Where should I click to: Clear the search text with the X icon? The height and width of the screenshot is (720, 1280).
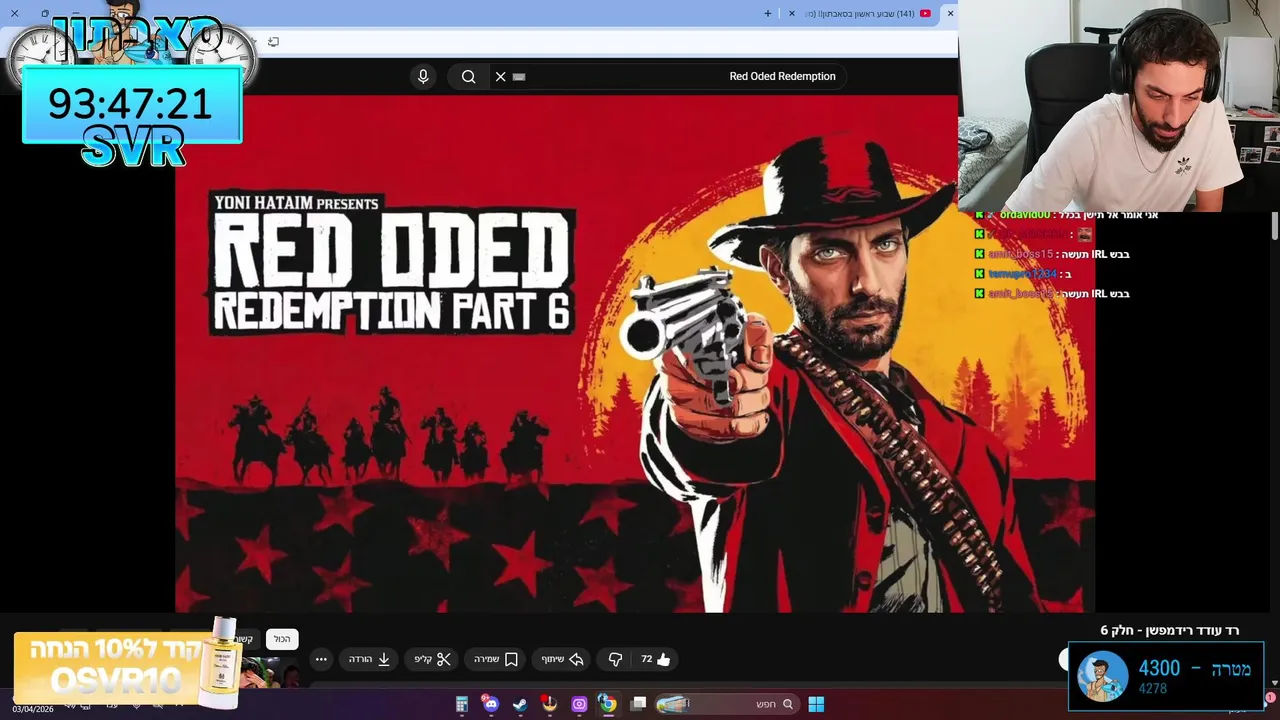[501, 76]
